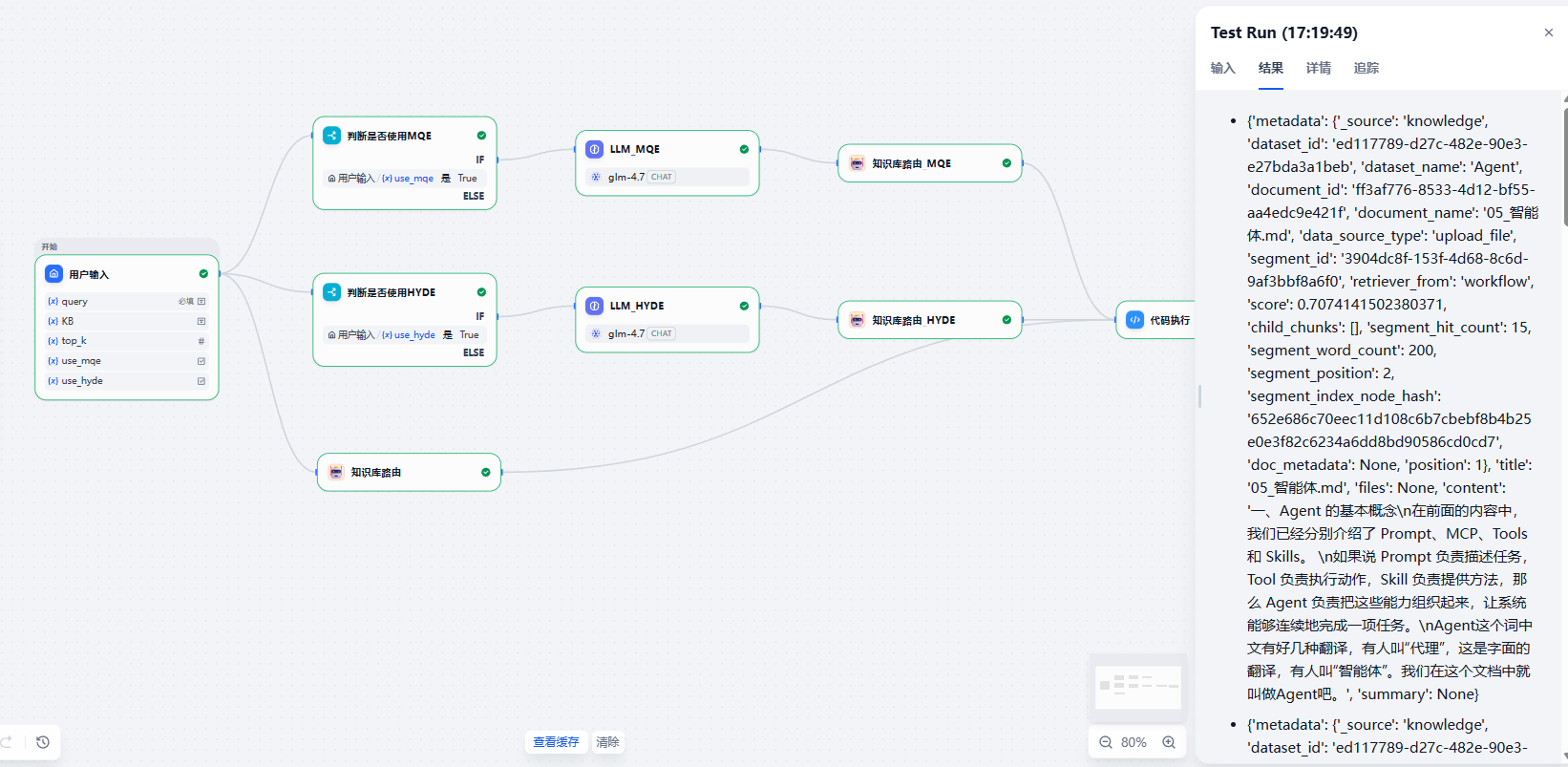Image resolution: width=1568 pixels, height=767 pixels.
Task: Click the KB select variable row
Action: 126,321
